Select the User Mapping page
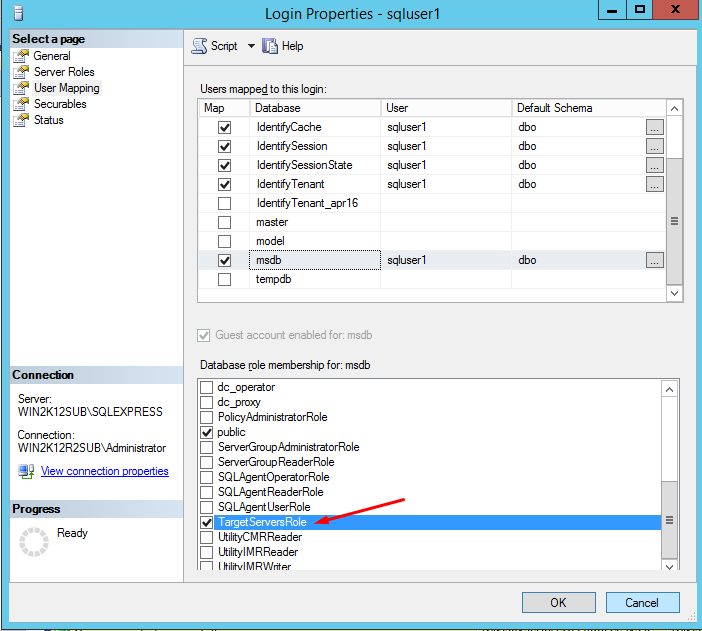Viewport: 702px width, 631px height. 66,88
